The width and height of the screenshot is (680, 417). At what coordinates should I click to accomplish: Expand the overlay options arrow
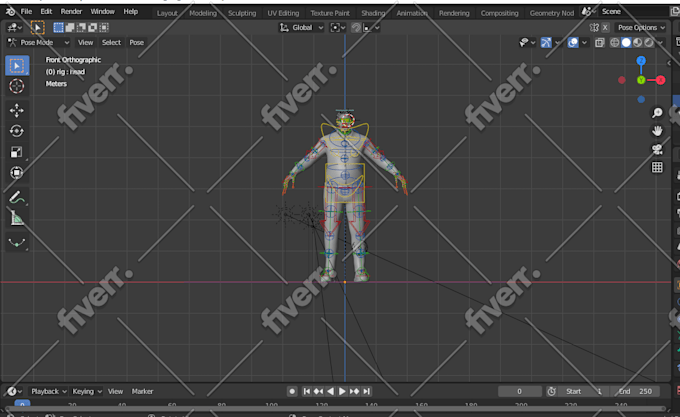click(x=584, y=42)
